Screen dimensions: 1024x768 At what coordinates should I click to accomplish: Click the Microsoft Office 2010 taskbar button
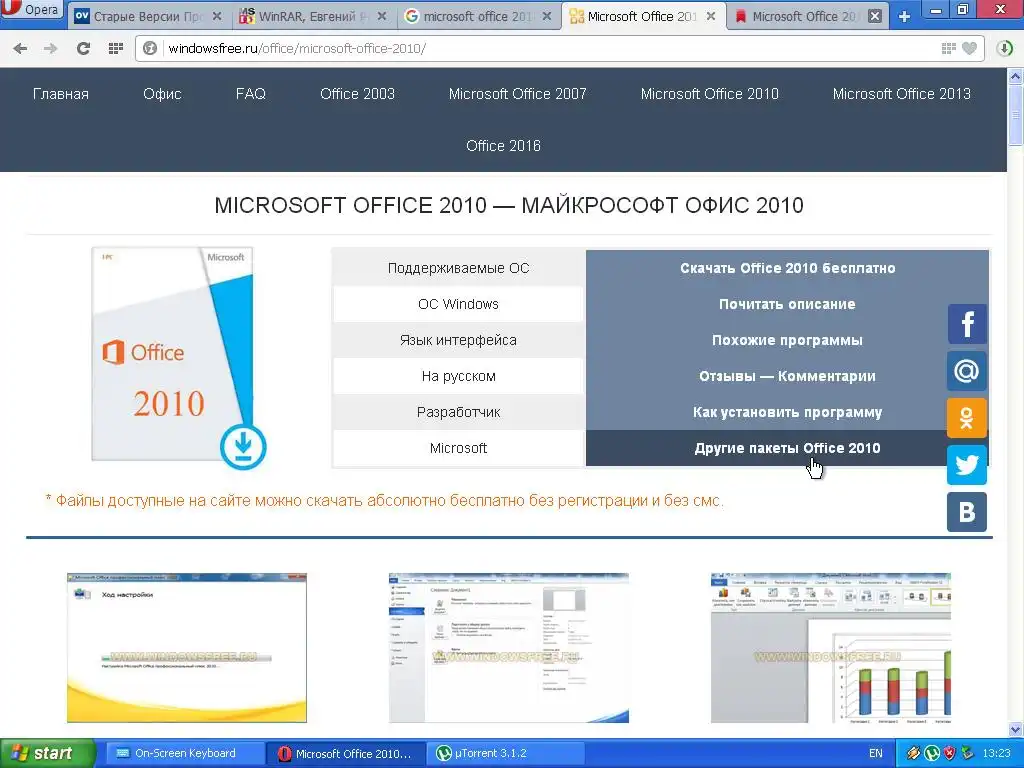(346, 754)
